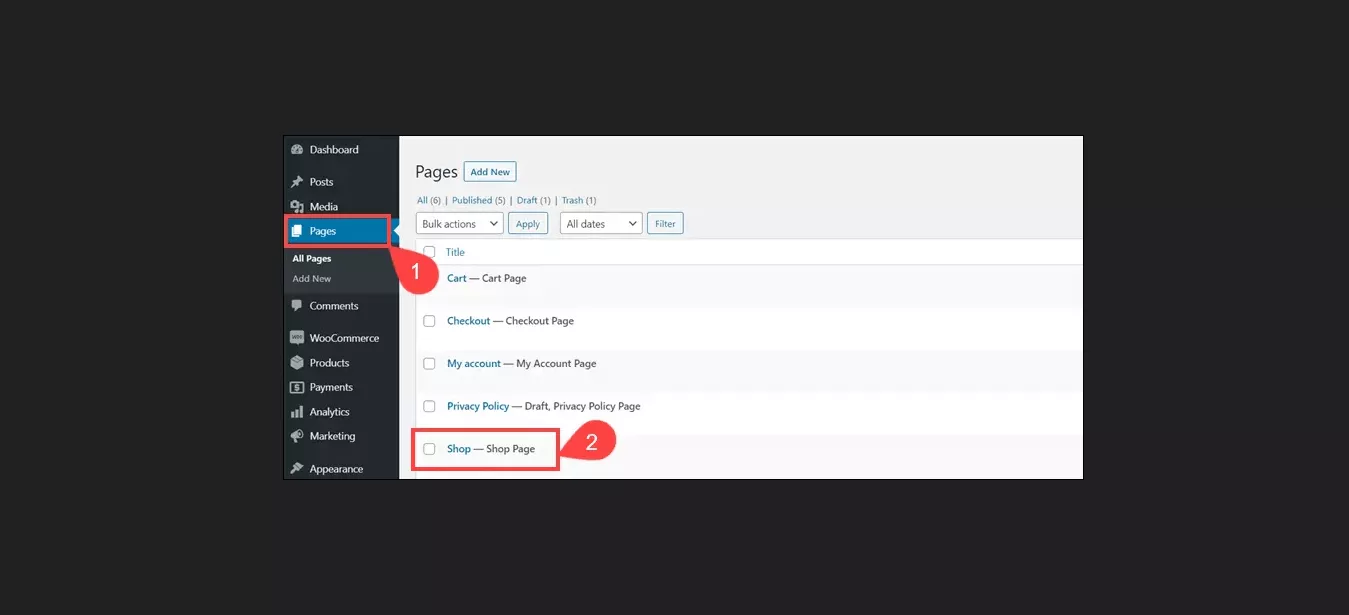Open the Analytics bar-chart icon
Screen dimensions: 1349x615
tap(297, 411)
